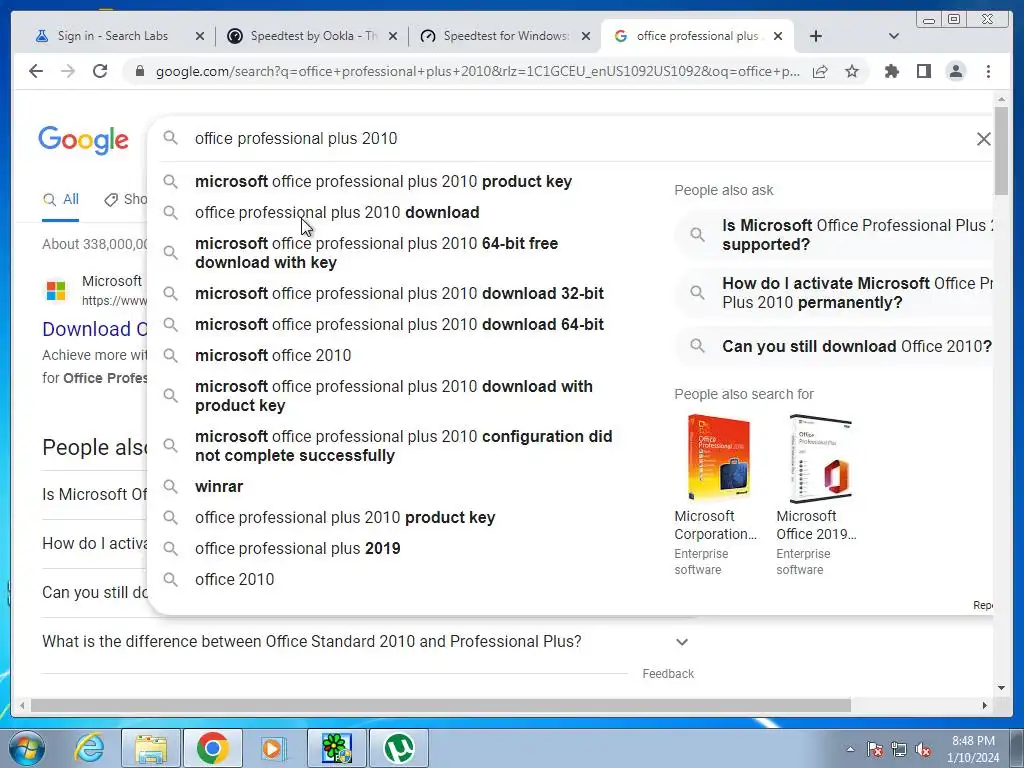This screenshot has width=1024, height=768.
Task: Click the Google logo
Action: coord(84,140)
